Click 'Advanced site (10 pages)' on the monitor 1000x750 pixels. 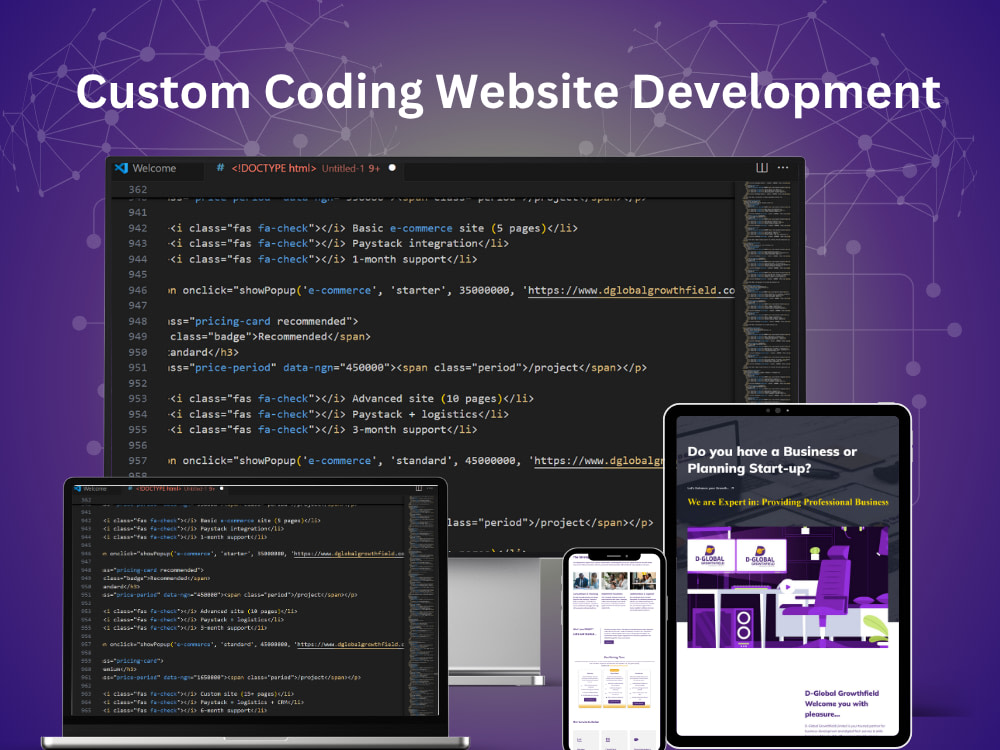pos(427,399)
